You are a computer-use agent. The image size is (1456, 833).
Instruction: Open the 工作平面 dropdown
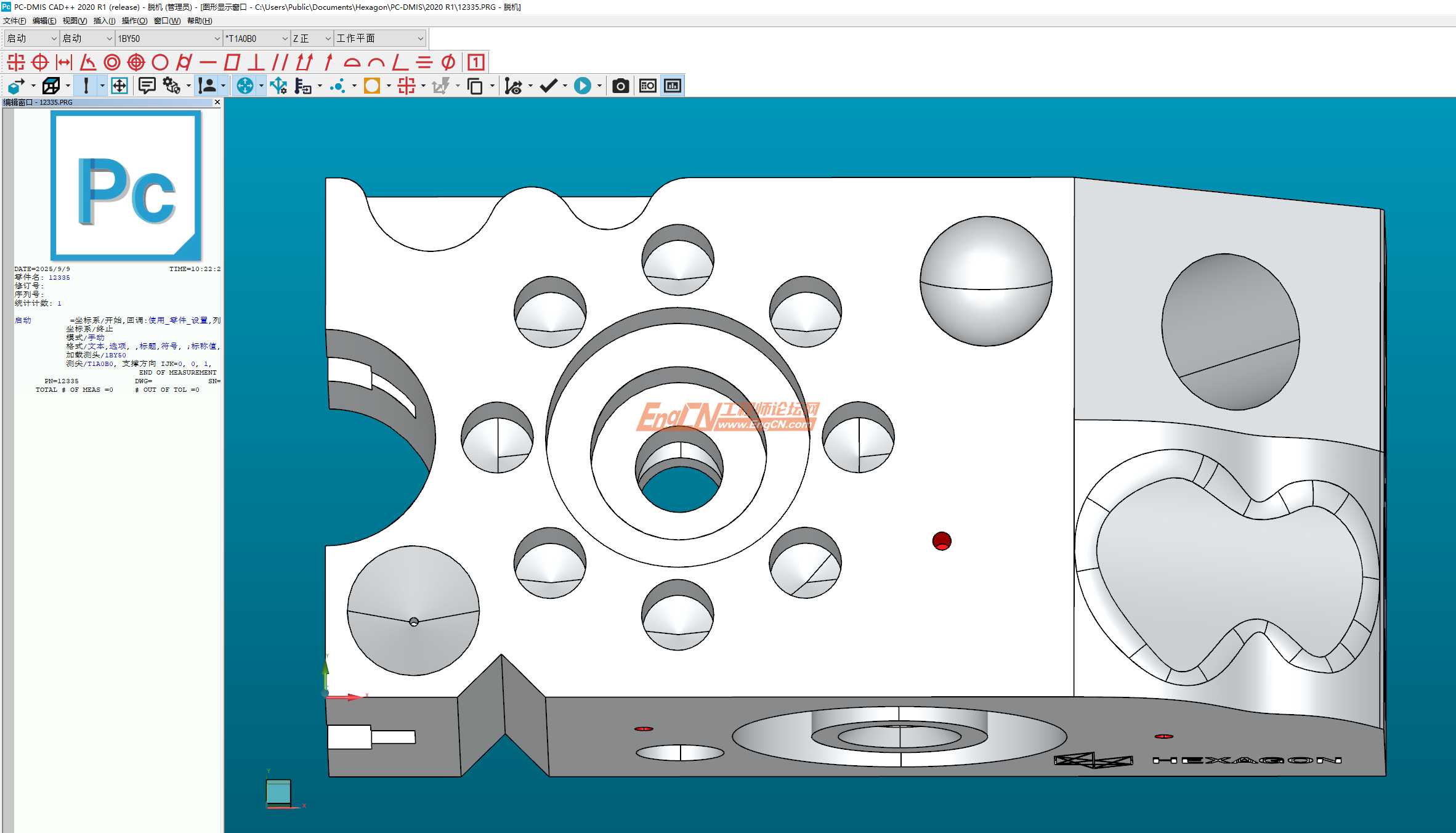420,38
